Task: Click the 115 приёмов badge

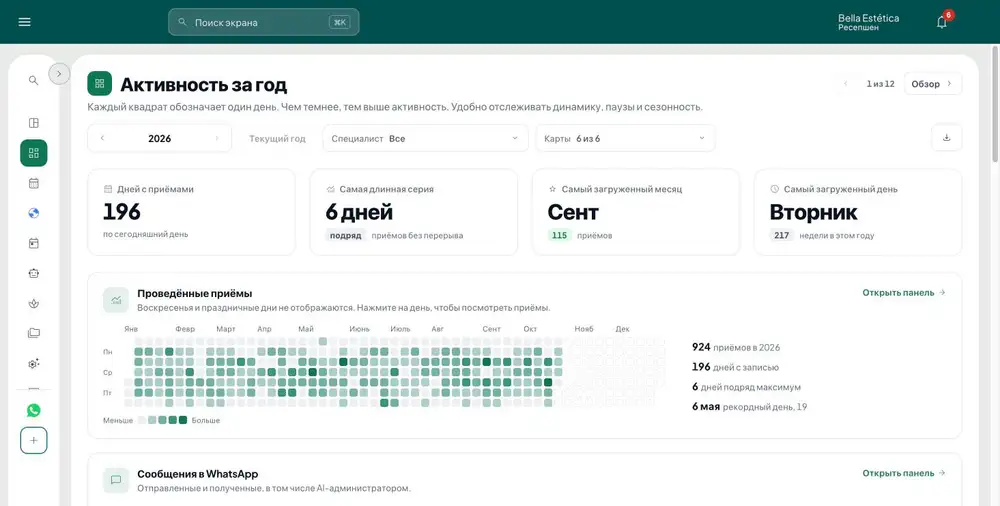Action: (x=559, y=235)
